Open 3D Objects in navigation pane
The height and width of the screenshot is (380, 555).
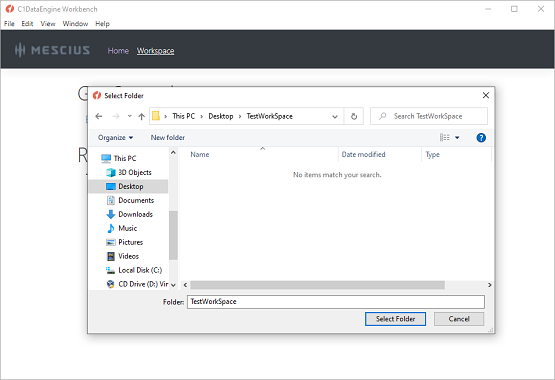(x=135, y=172)
